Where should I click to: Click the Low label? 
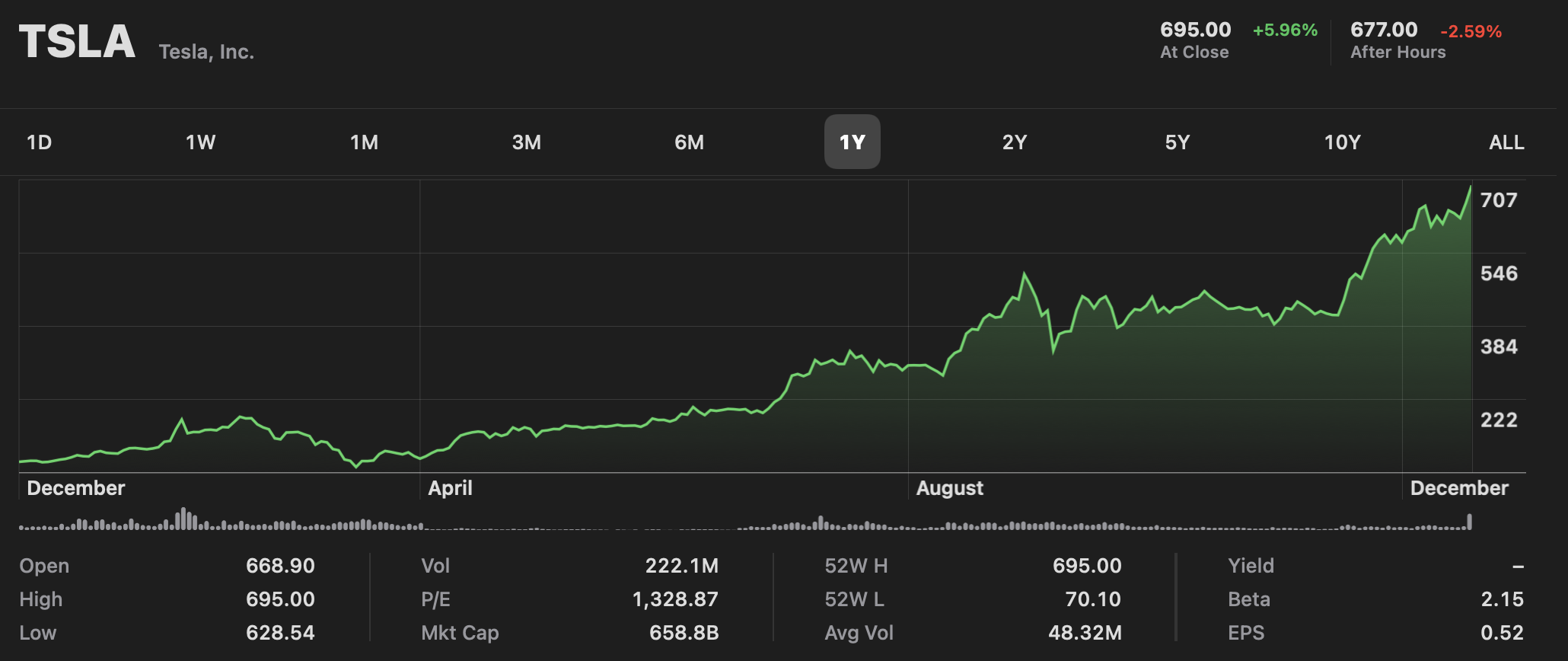(x=38, y=633)
